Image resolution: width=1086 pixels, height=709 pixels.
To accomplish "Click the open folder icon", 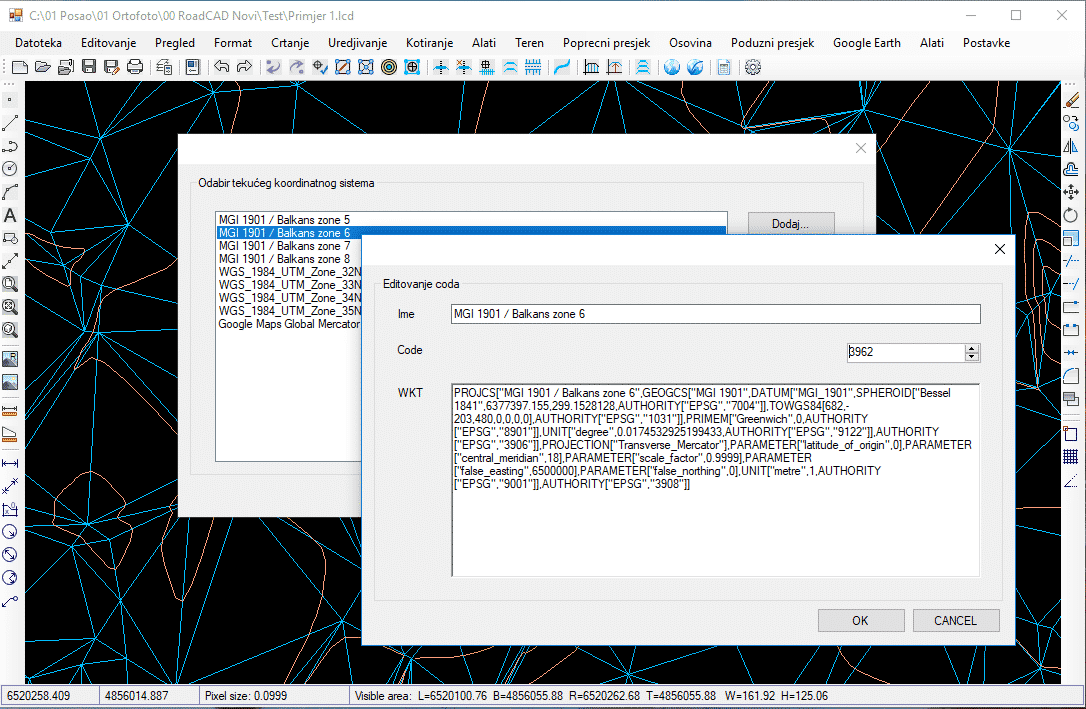I will 42,67.
